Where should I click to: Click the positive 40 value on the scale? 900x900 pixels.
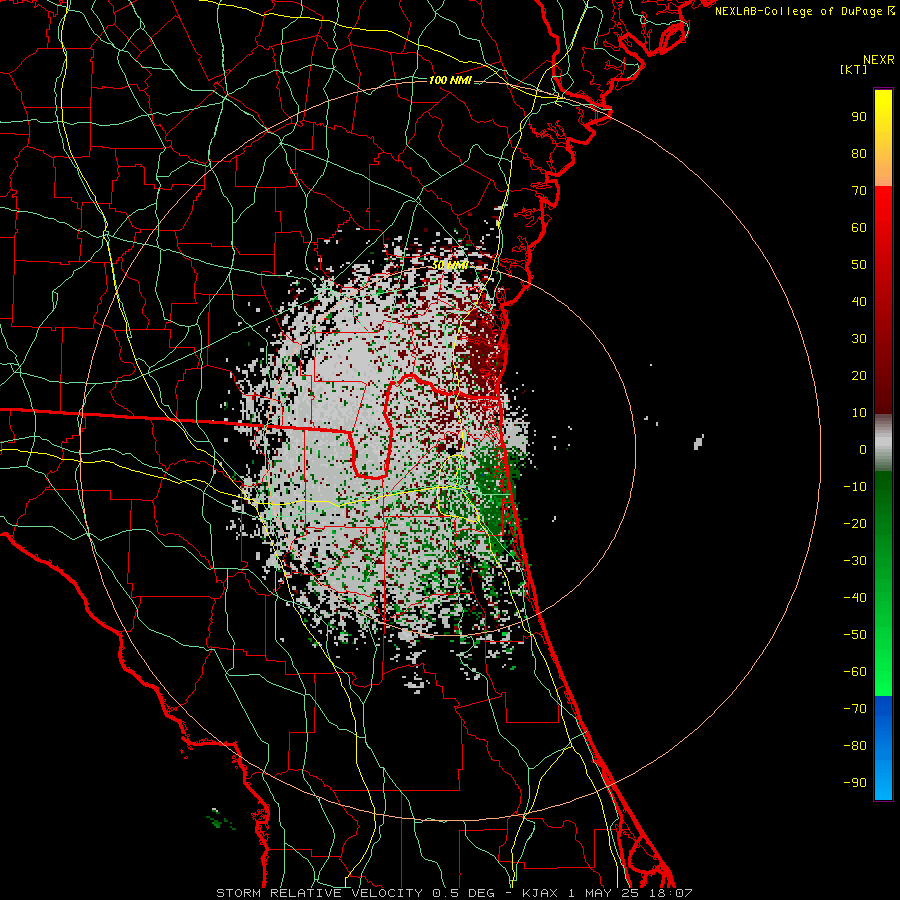coord(859,302)
